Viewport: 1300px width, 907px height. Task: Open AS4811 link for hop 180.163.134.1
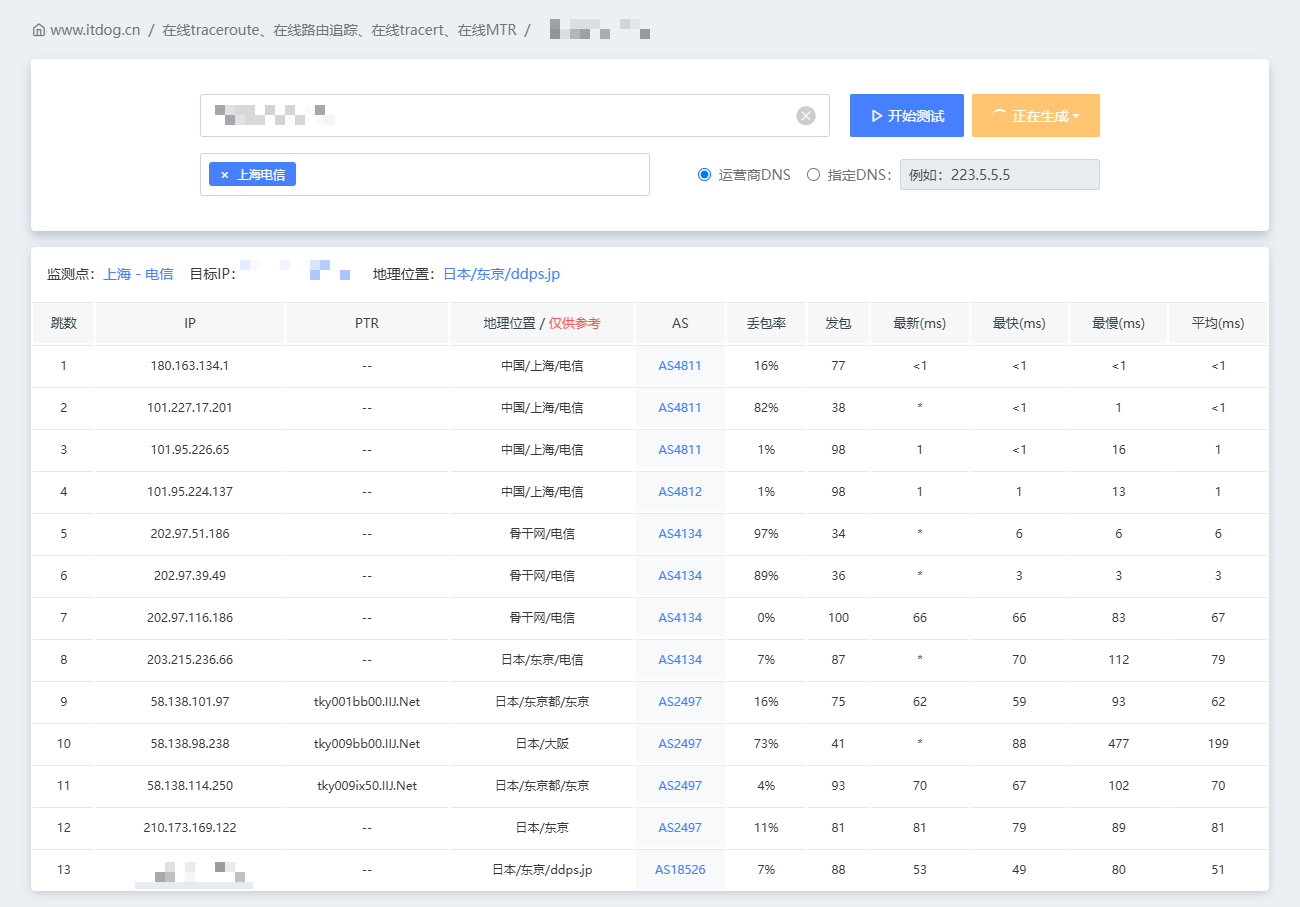point(680,366)
